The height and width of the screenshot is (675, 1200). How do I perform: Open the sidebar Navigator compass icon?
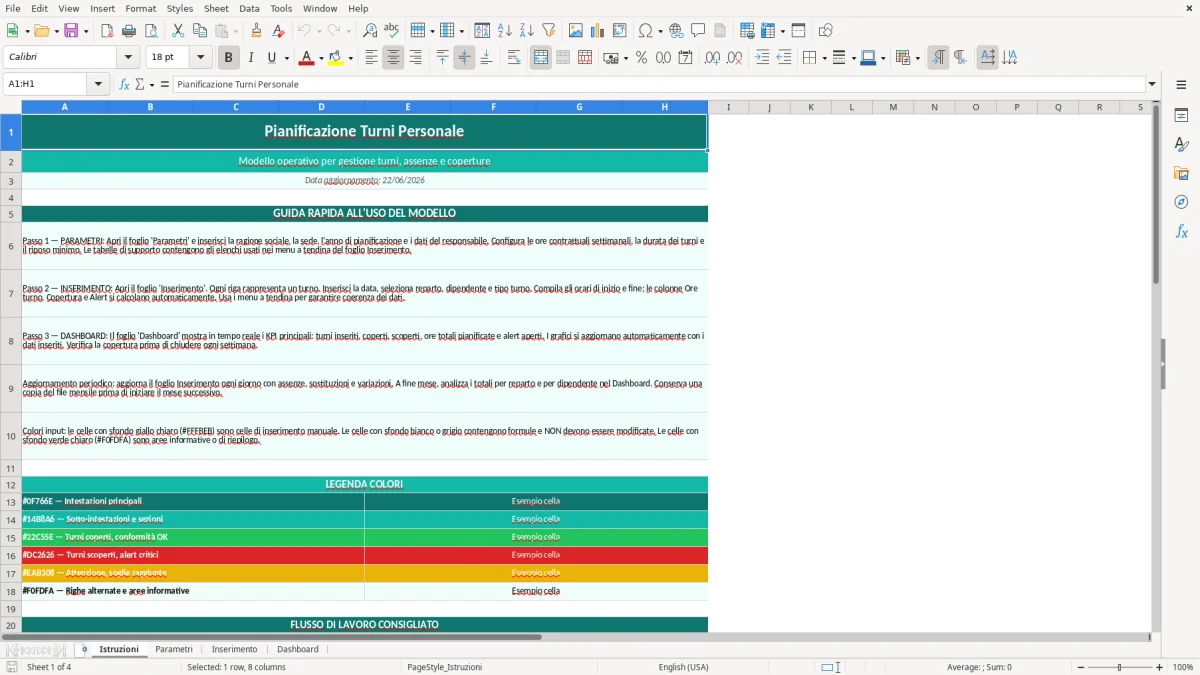pyautogui.click(x=1181, y=202)
